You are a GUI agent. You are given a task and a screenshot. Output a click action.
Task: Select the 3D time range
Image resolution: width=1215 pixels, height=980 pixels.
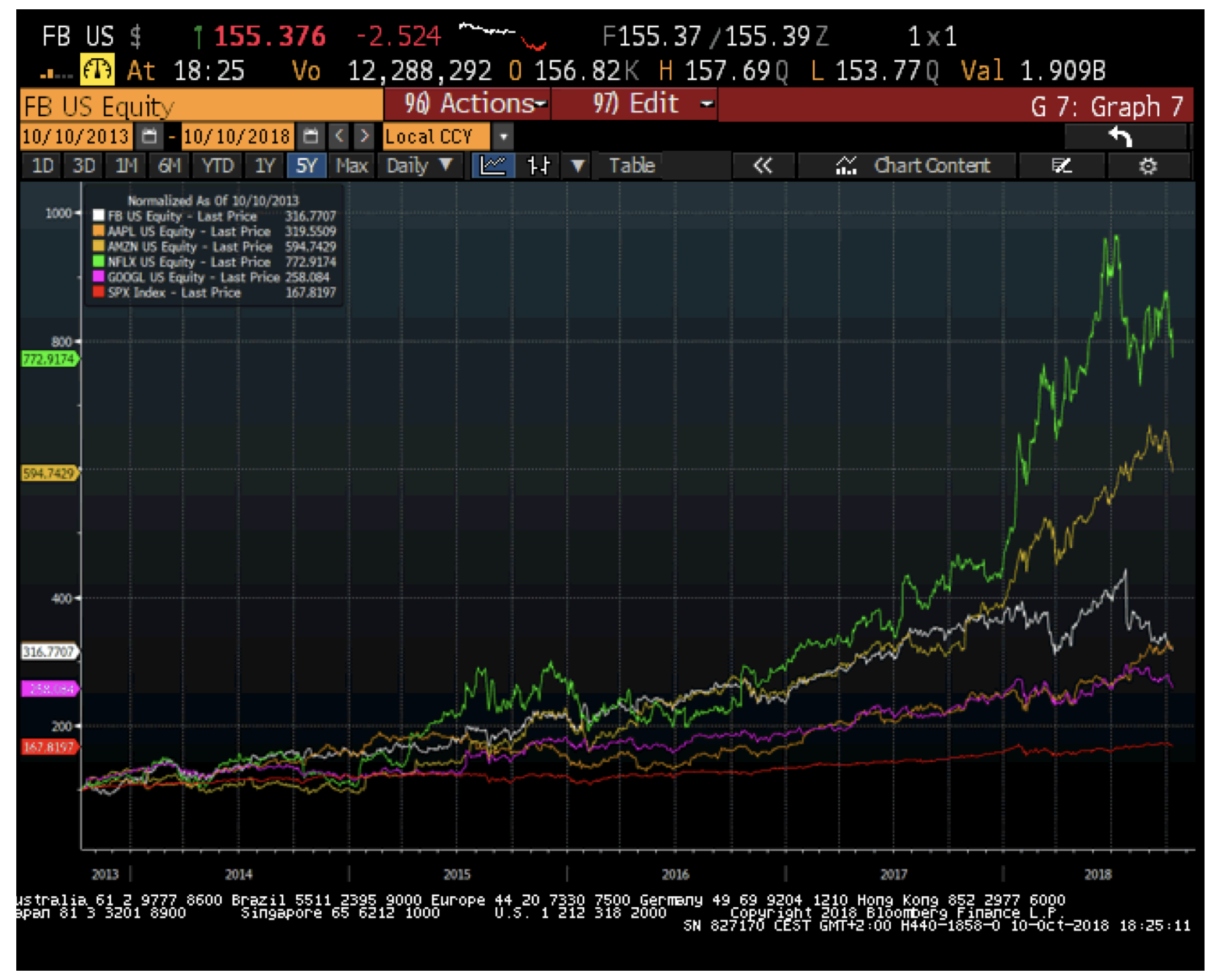pyautogui.click(x=84, y=166)
